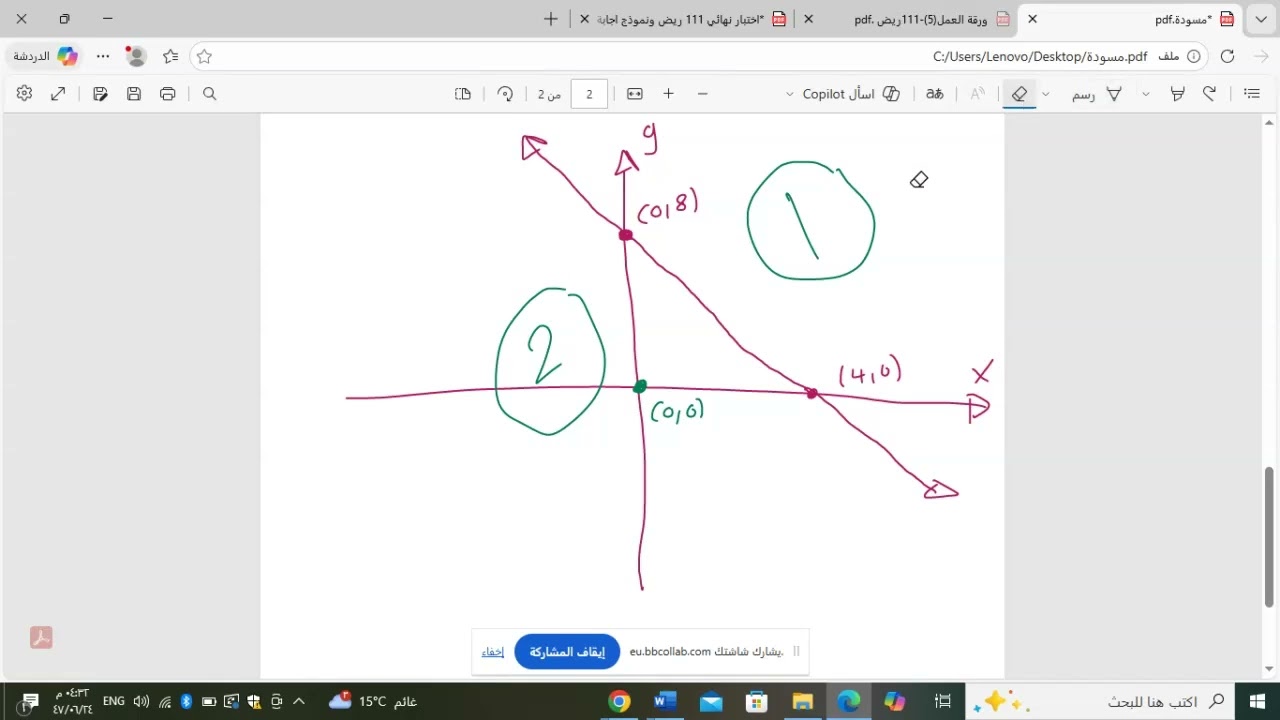Open browser Settings and more menu

pyautogui.click(x=103, y=56)
